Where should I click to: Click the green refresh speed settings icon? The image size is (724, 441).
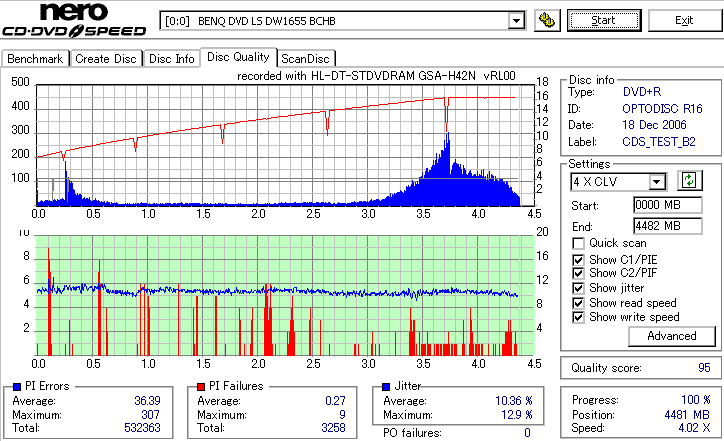pyautogui.click(x=689, y=180)
